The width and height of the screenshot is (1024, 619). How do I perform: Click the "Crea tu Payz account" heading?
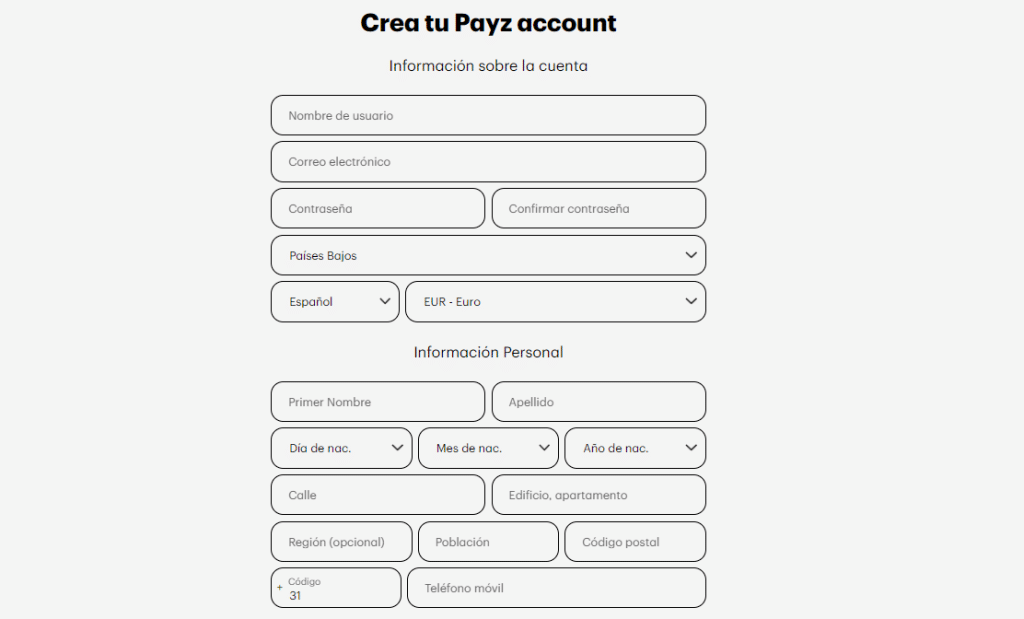pyautogui.click(x=488, y=22)
